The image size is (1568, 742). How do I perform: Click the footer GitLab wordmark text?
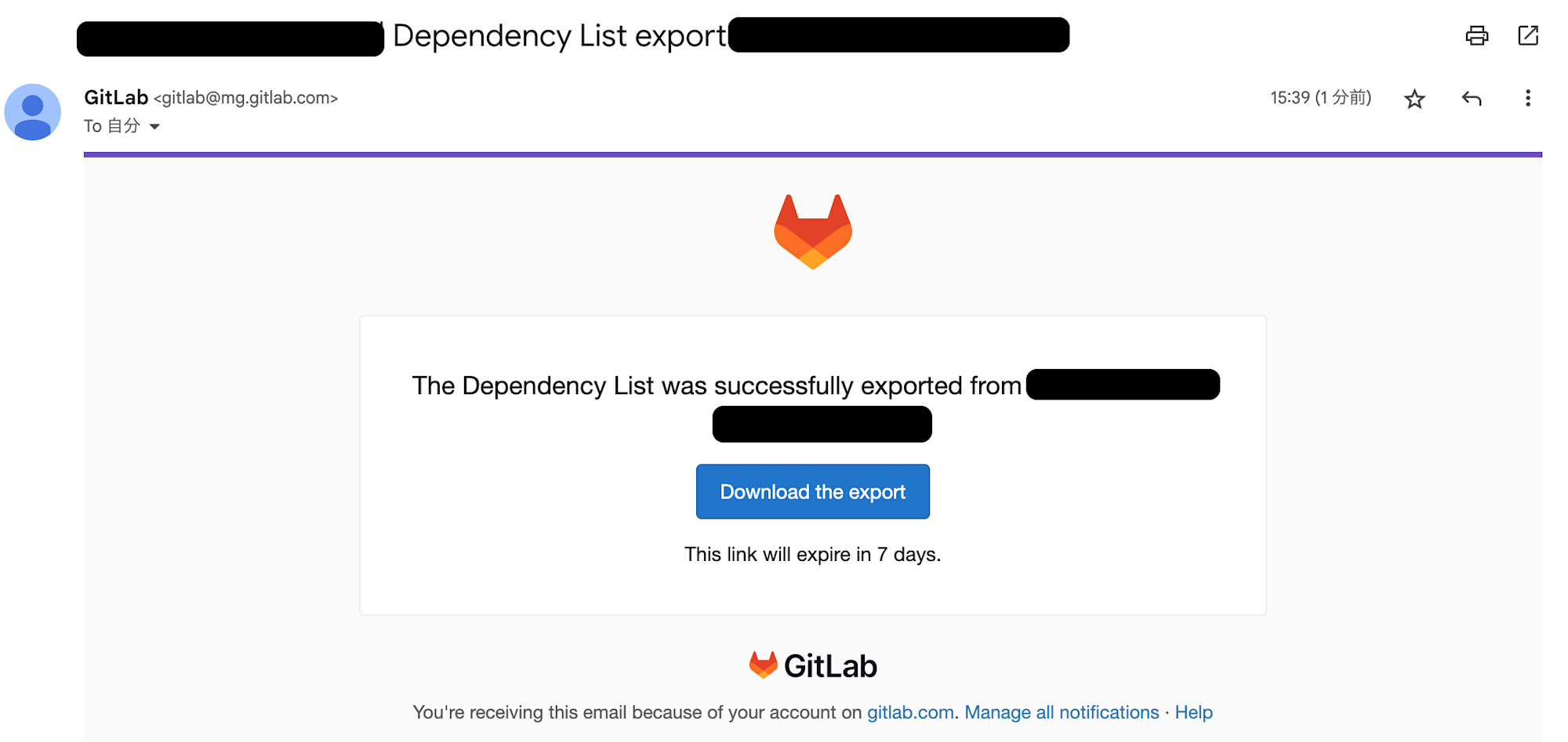point(830,666)
